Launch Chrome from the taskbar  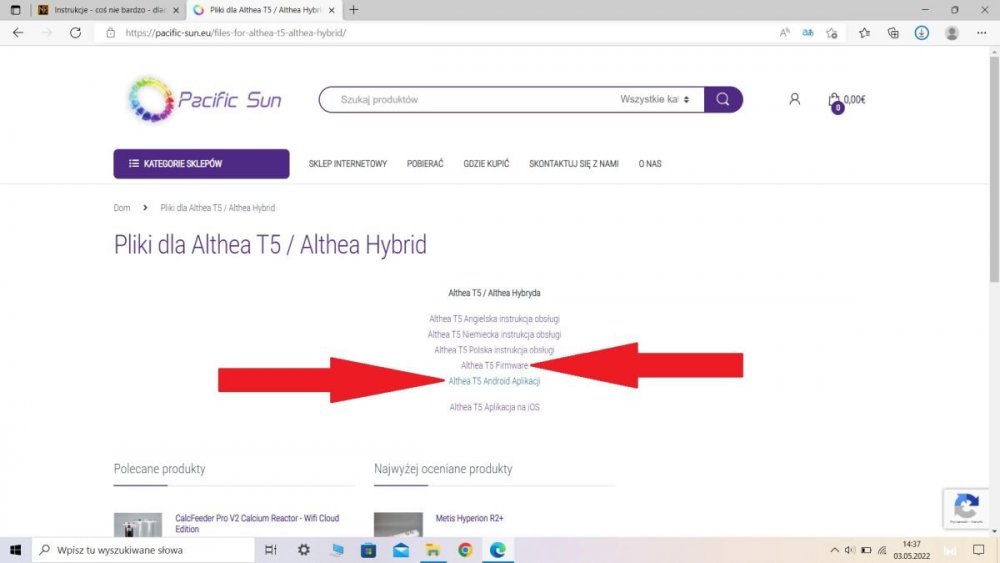coord(465,550)
